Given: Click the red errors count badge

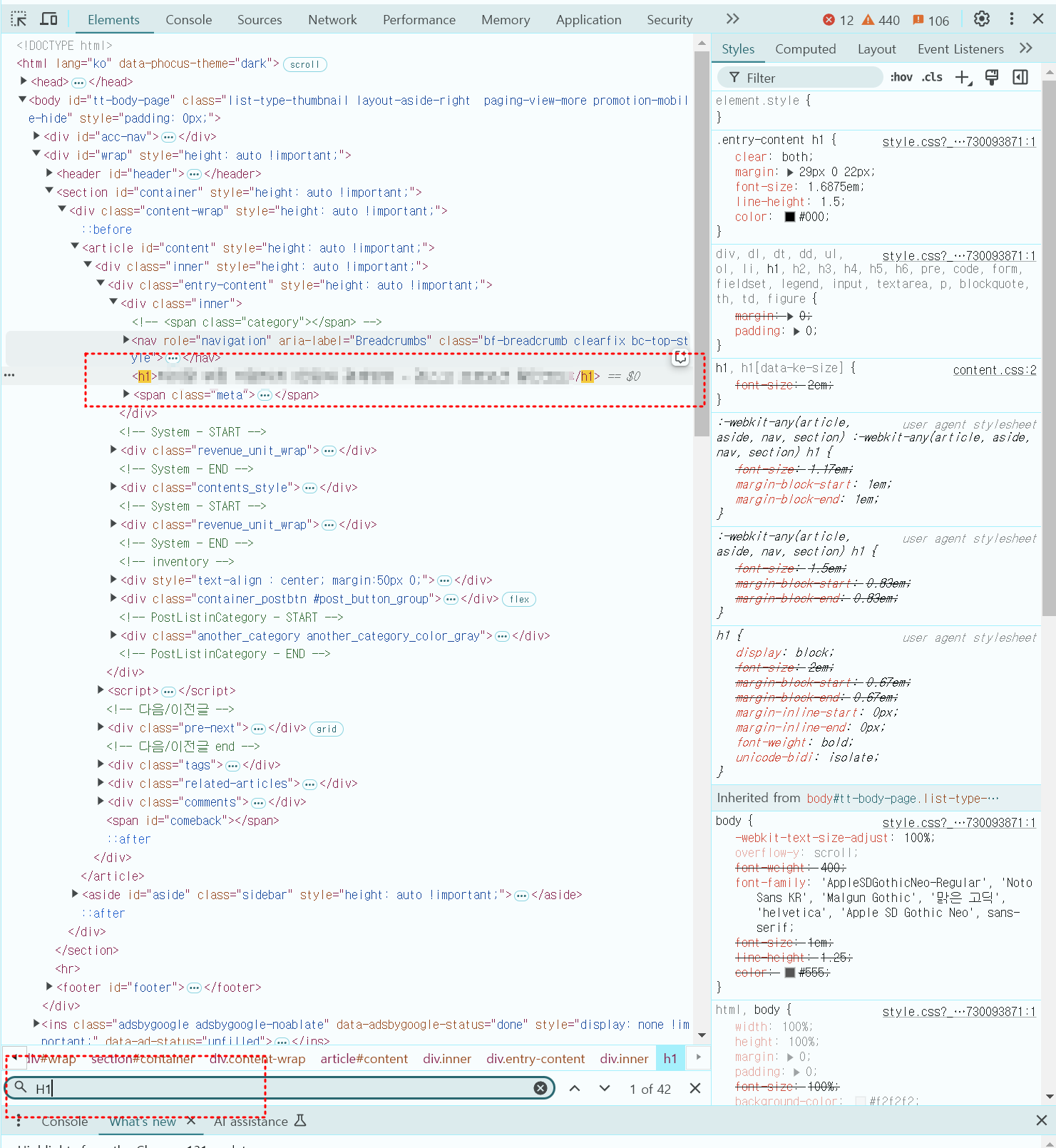Looking at the screenshot, I should (x=838, y=20).
